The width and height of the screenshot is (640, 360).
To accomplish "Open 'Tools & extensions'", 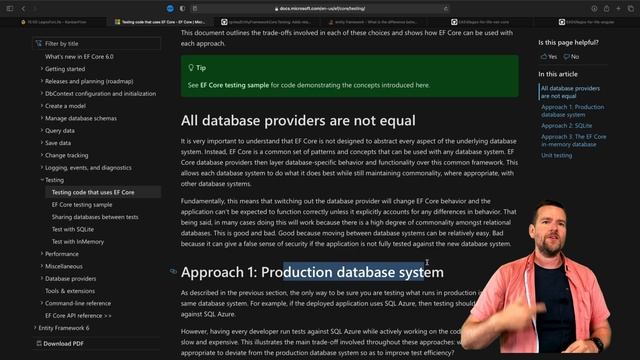I will point(70,291).
